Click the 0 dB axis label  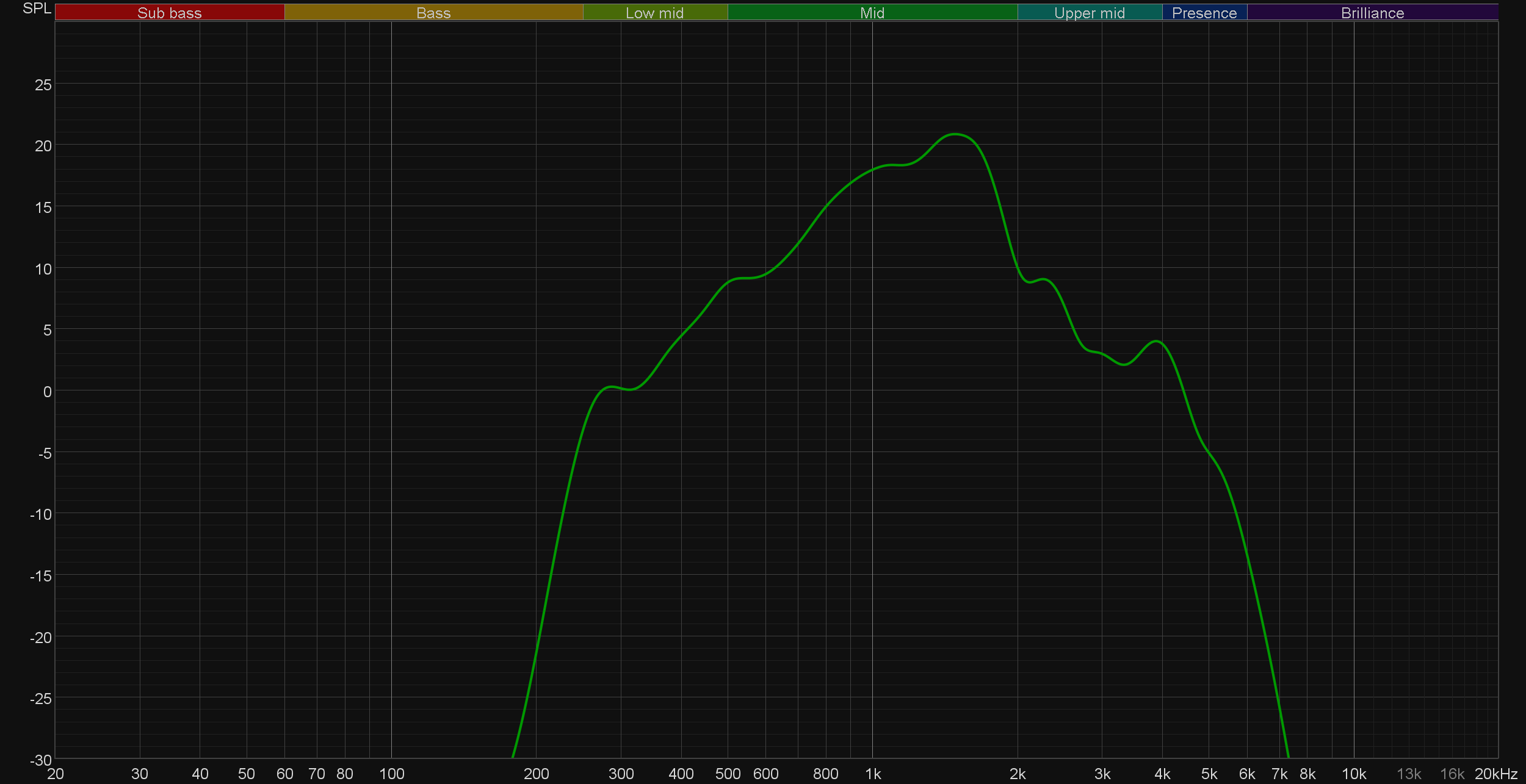47,392
